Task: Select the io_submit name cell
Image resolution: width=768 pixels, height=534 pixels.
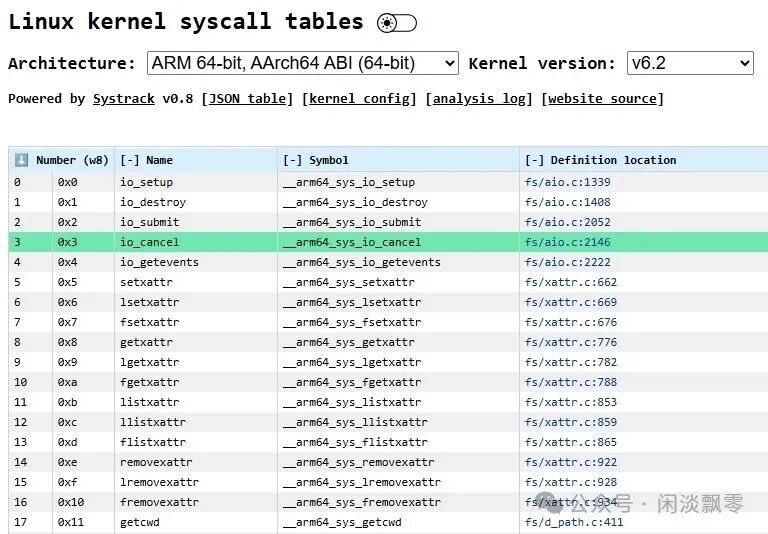Action: point(196,222)
